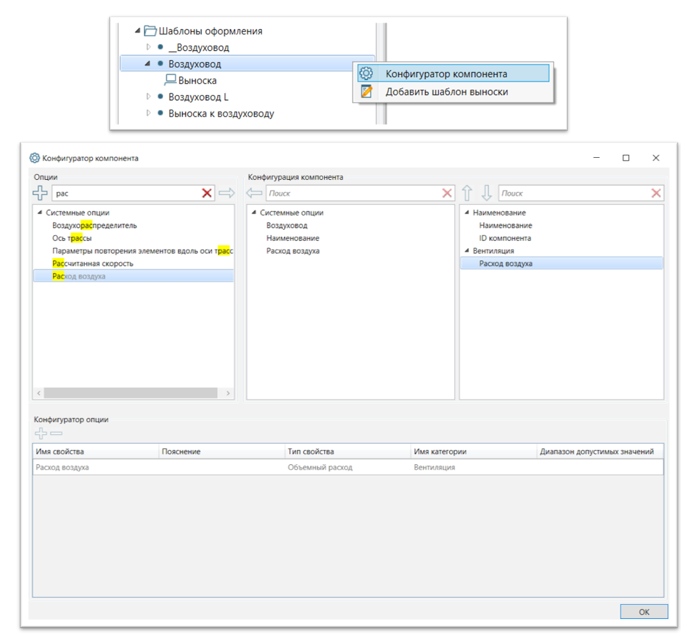Screen dimensions: 693x640
Task: Click the Выноска callout icon in the tree
Action: click(x=170, y=80)
